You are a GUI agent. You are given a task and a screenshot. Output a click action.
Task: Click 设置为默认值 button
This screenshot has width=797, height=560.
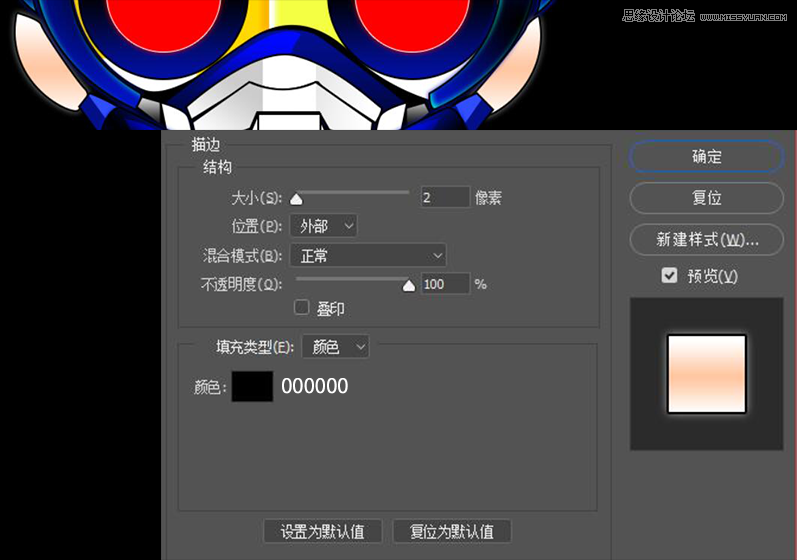click(323, 532)
